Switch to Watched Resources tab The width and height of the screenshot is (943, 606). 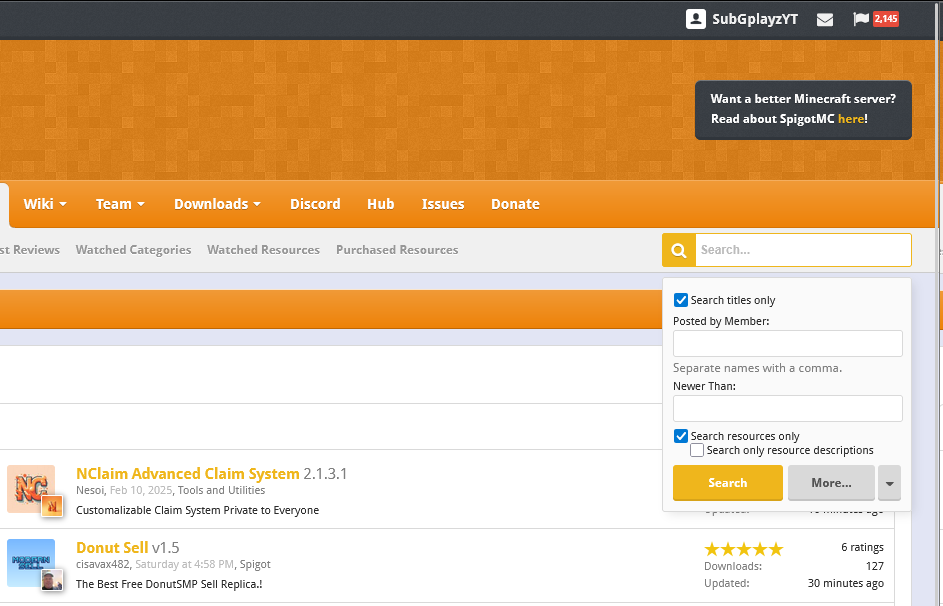click(263, 250)
